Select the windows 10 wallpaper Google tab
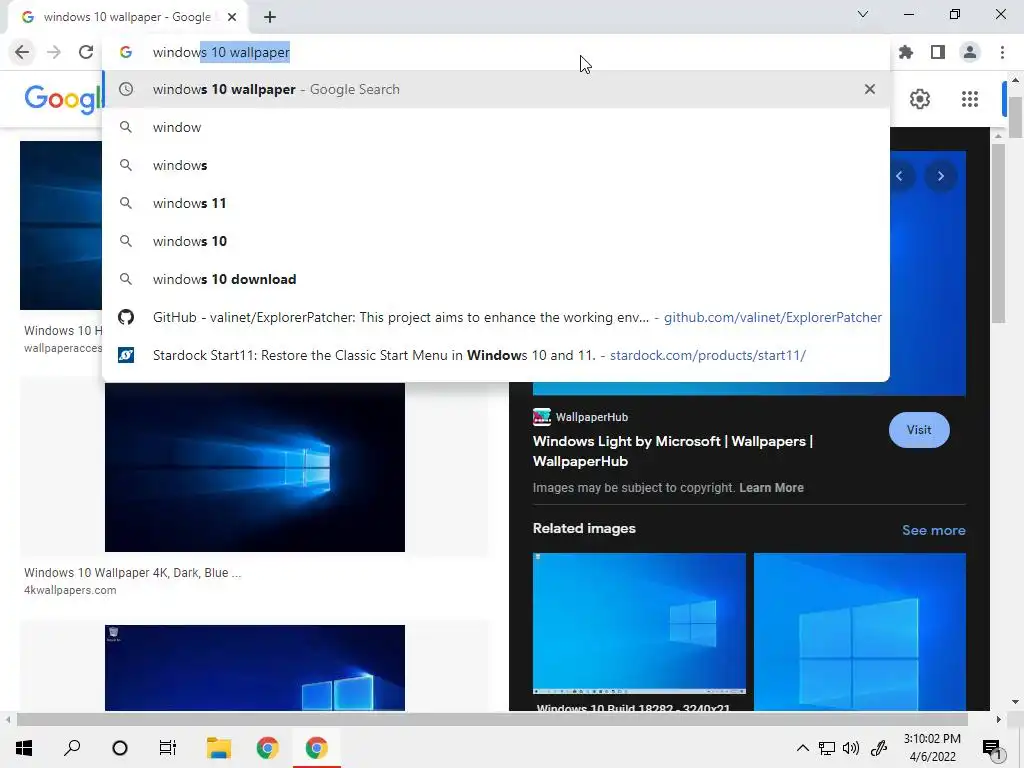Screen dimensions: 1024x768 click(x=127, y=17)
